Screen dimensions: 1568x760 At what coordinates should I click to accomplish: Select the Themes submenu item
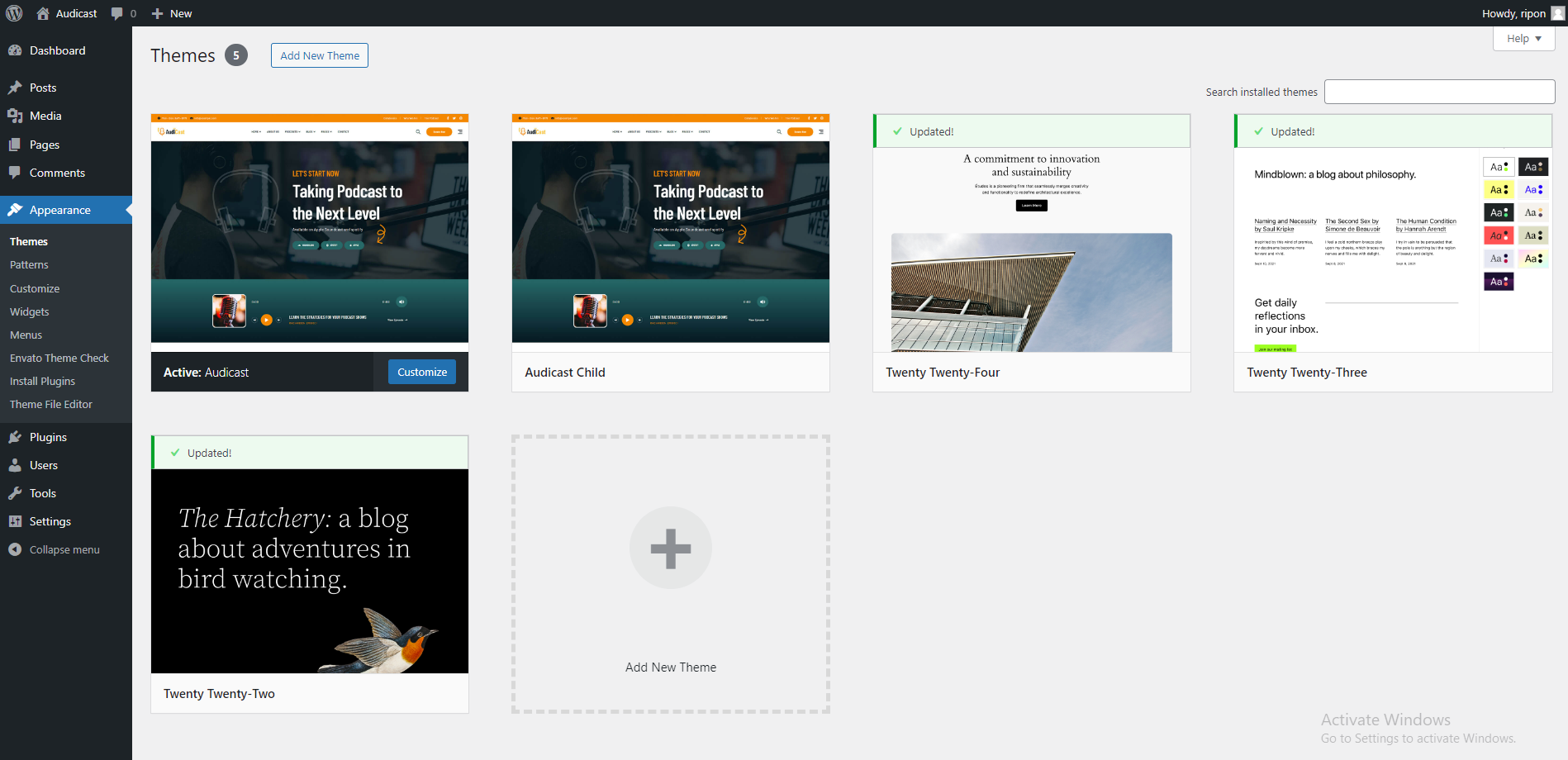pyautogui.click(x=29, y=241)
